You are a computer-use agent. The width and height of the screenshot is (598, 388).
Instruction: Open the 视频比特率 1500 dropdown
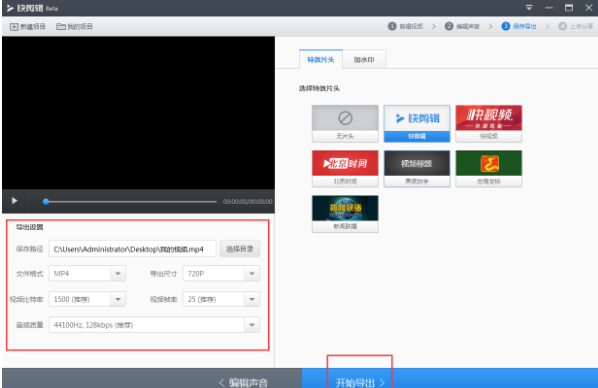tap(118, 299)
